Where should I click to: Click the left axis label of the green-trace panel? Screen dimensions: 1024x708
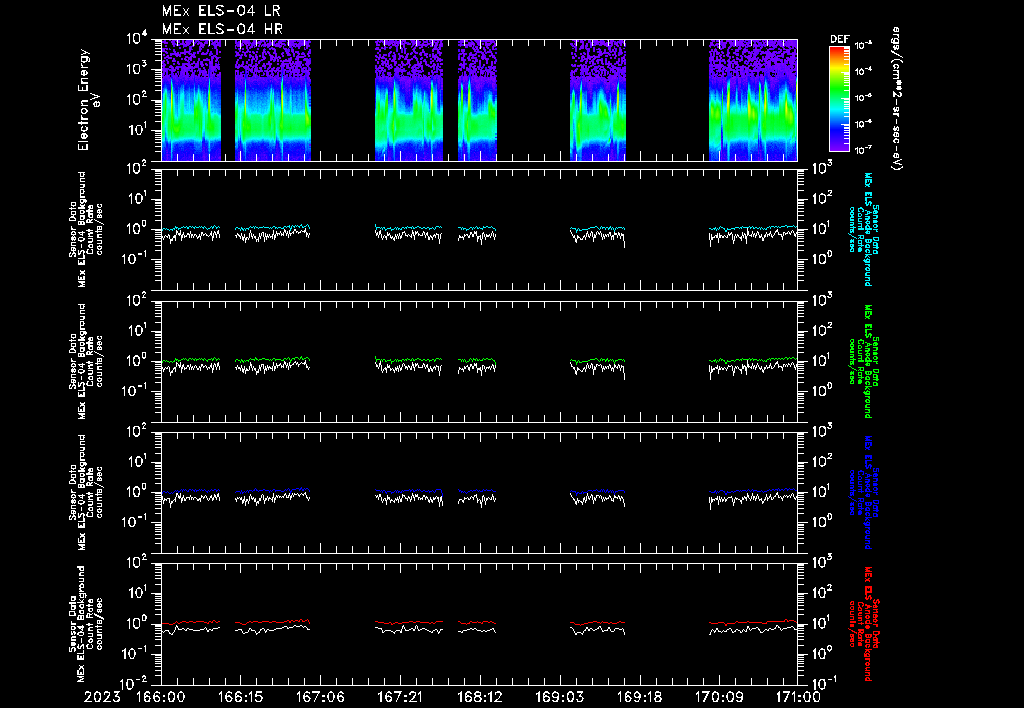86,361
